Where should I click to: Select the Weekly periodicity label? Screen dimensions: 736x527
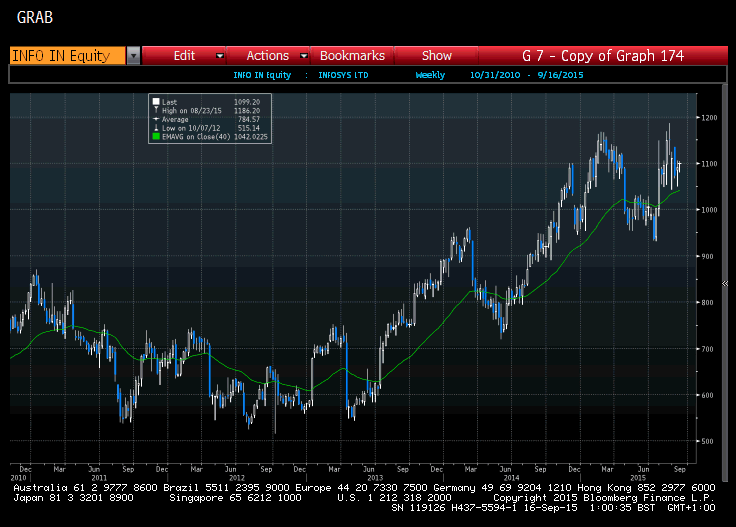[x=432, y=75]
